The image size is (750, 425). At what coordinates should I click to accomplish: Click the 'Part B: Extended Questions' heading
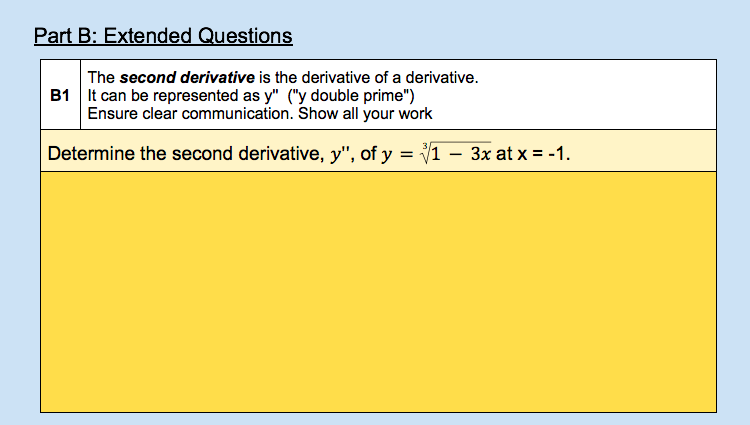click(163, 36)
